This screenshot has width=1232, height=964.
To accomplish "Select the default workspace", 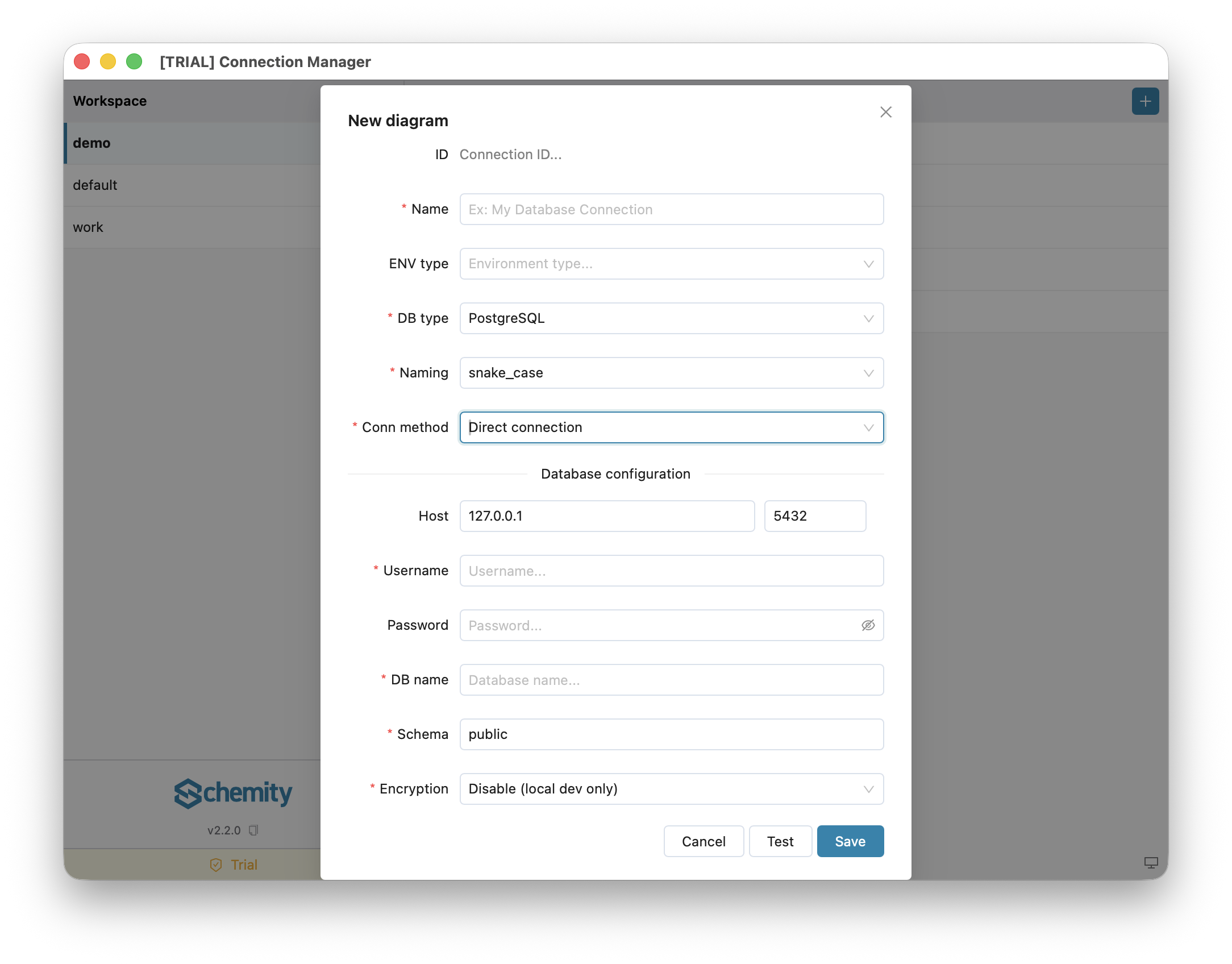I will coord(192,185).
